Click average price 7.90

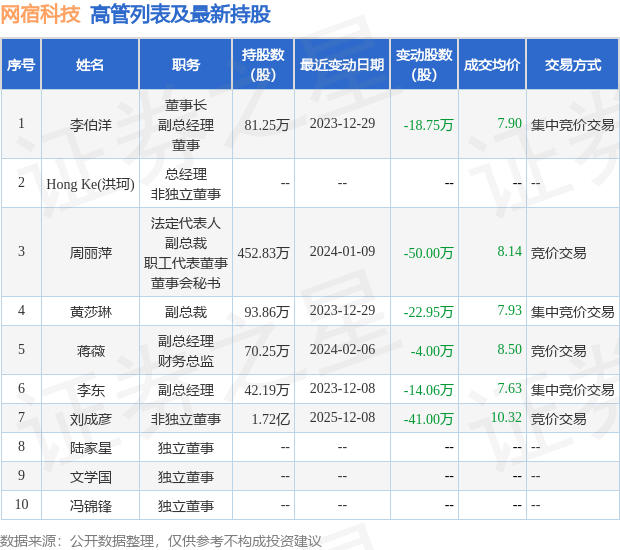click(510, 123)
